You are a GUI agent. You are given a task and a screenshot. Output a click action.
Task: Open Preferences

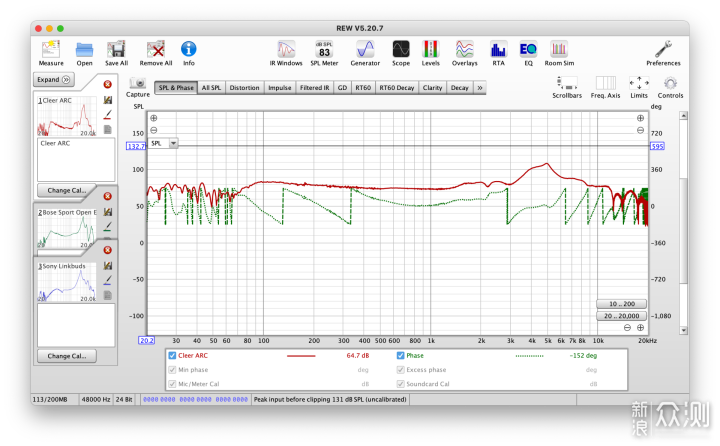[663, 53]
